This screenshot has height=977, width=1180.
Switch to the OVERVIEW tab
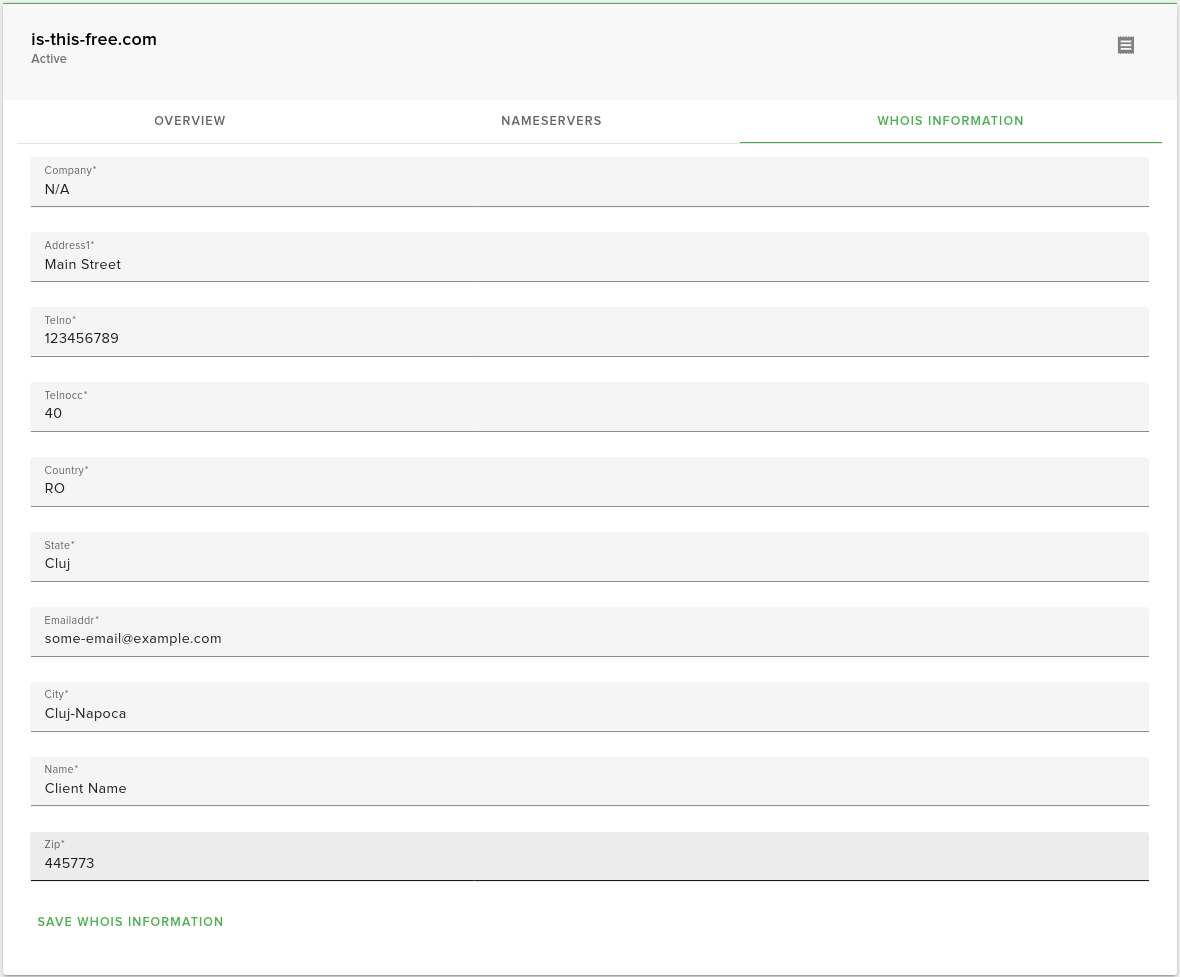tap(190, 121)
